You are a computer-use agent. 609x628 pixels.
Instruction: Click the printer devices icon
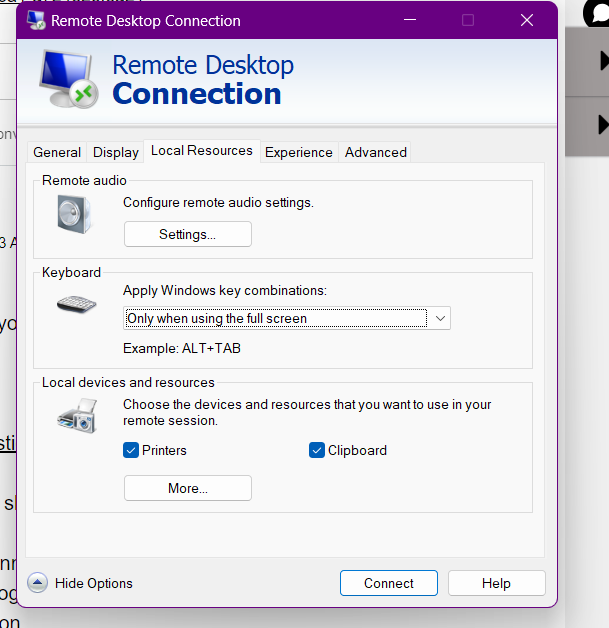click(77, 414)
